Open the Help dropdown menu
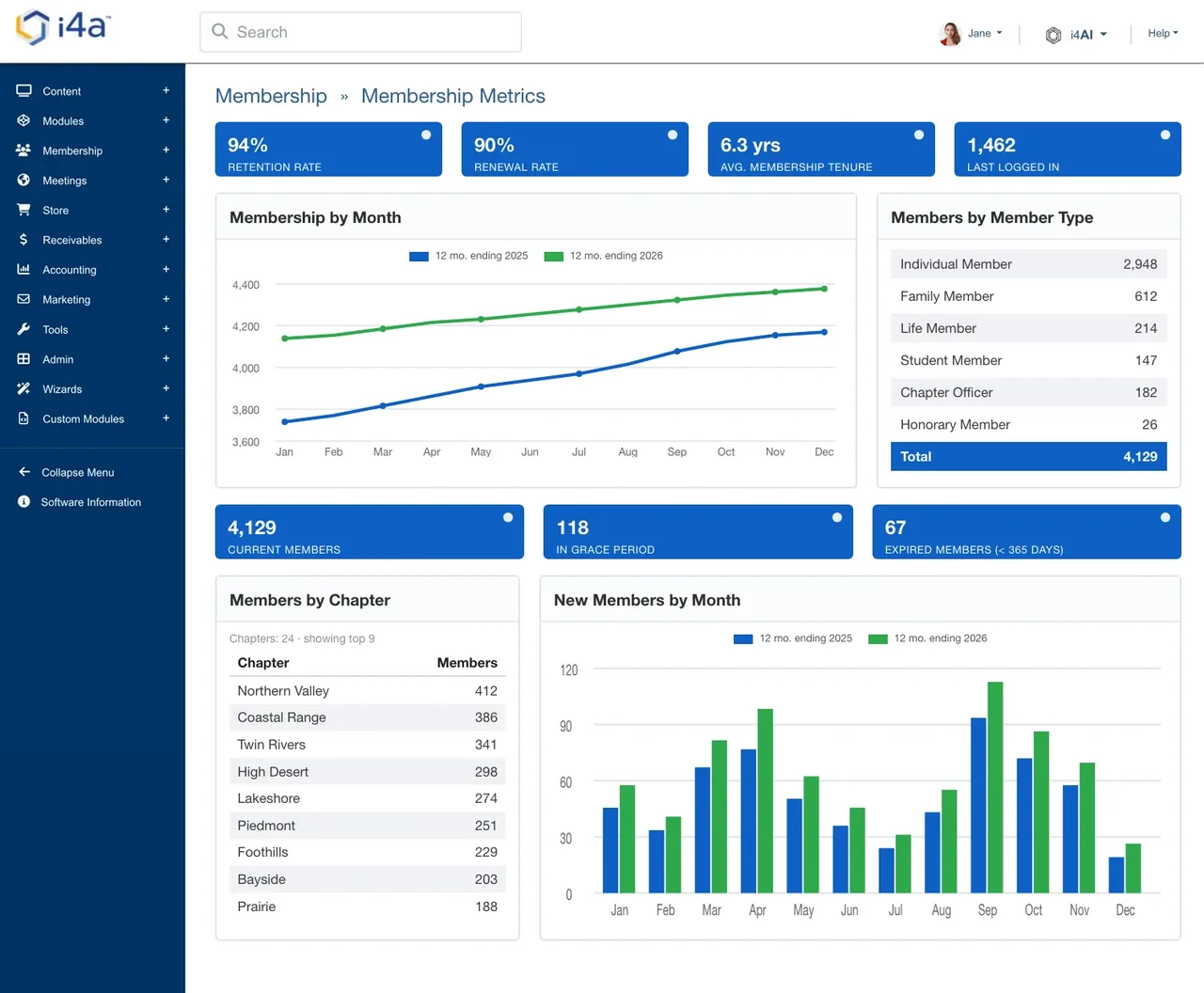The height and width of the screenshot is (993, 1204). (x=1163, y=34)
